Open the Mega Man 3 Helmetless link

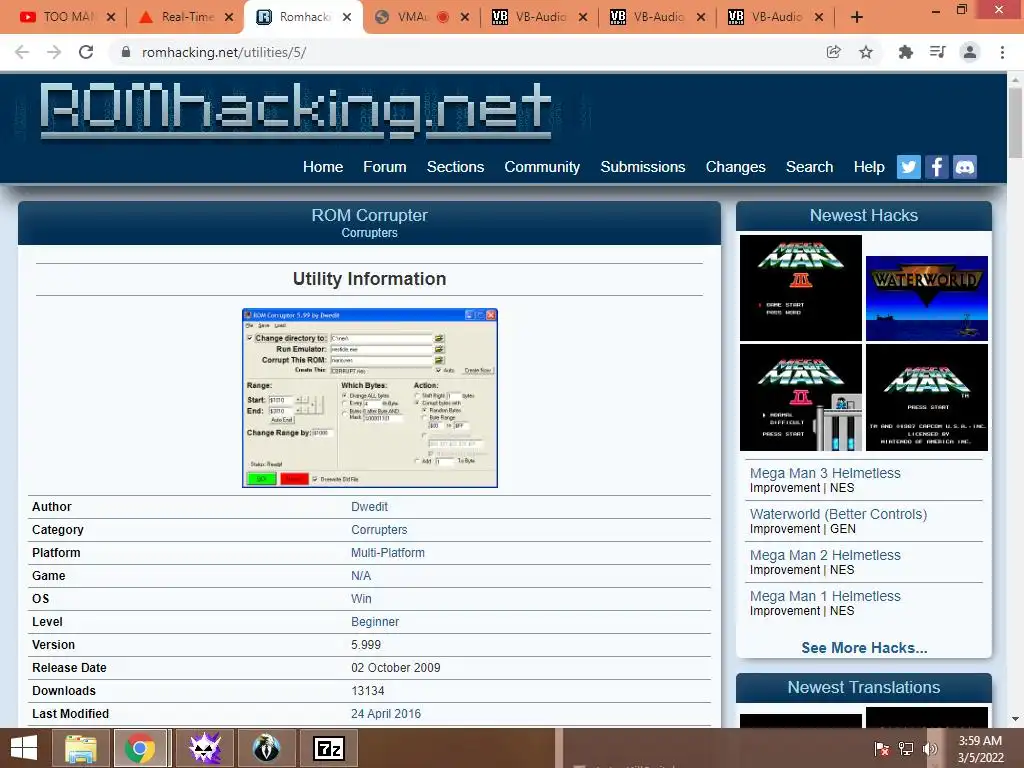(x=825, y=473)
